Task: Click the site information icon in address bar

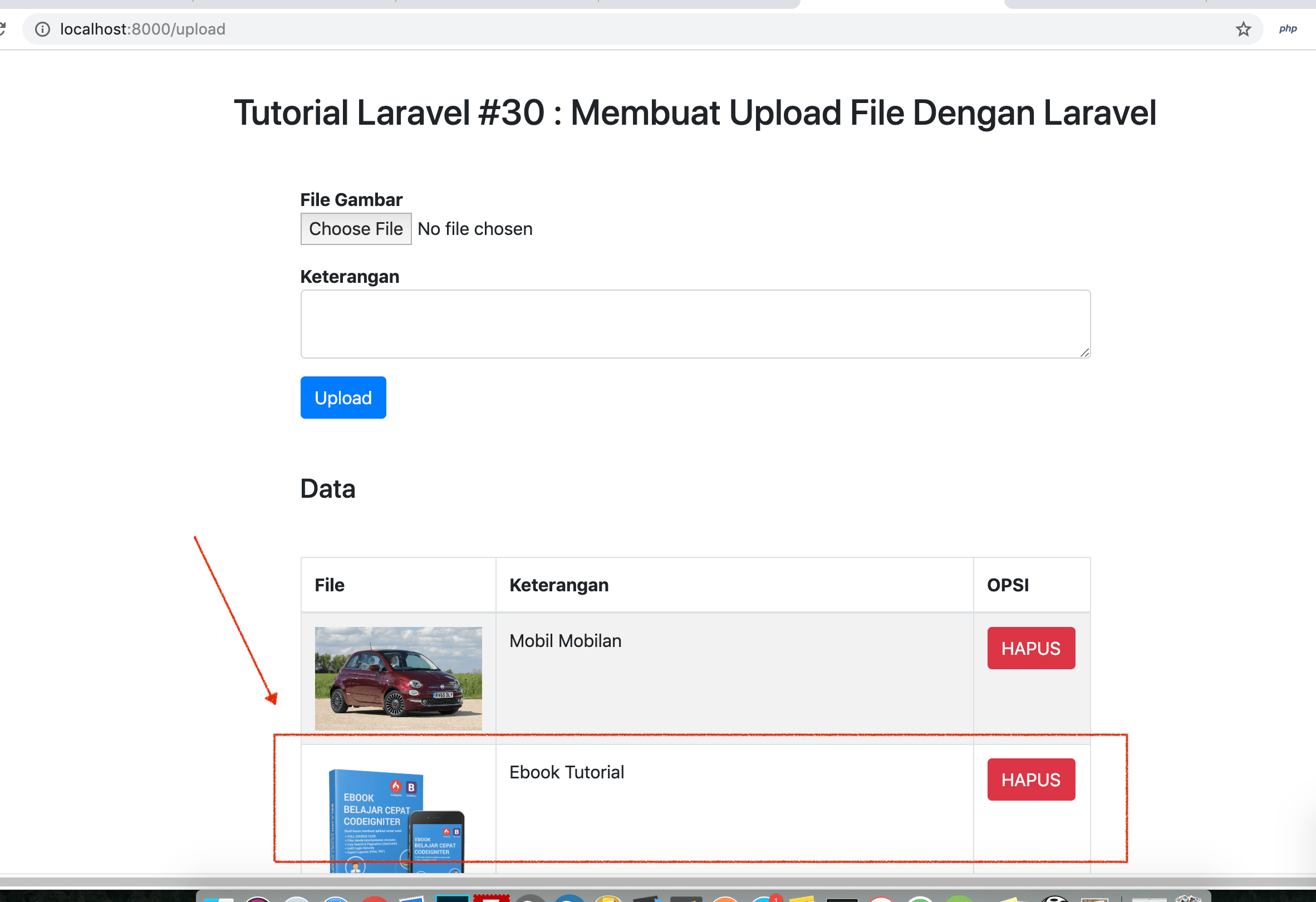Action: coord(42,29)
